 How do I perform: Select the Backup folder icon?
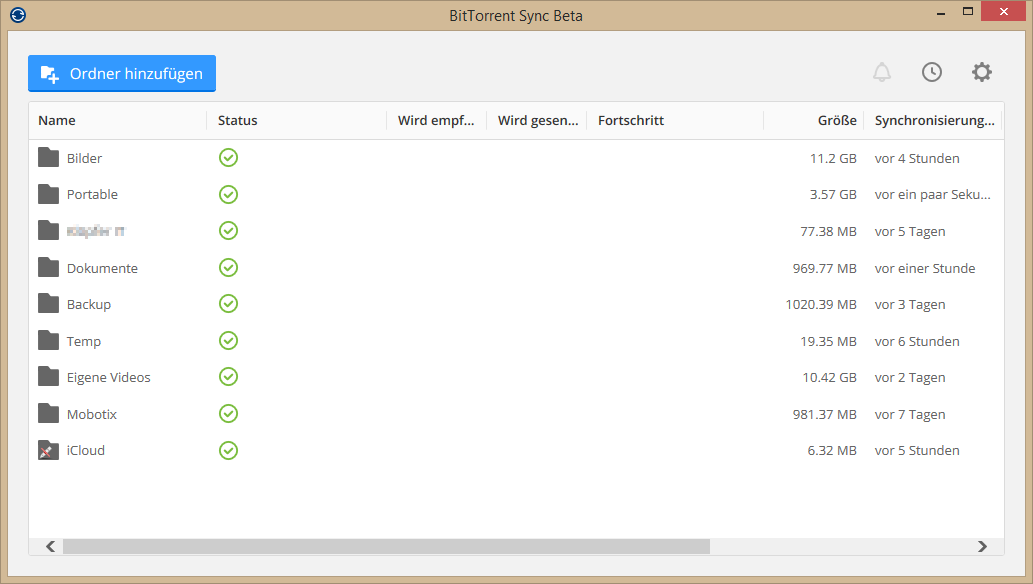48,303
